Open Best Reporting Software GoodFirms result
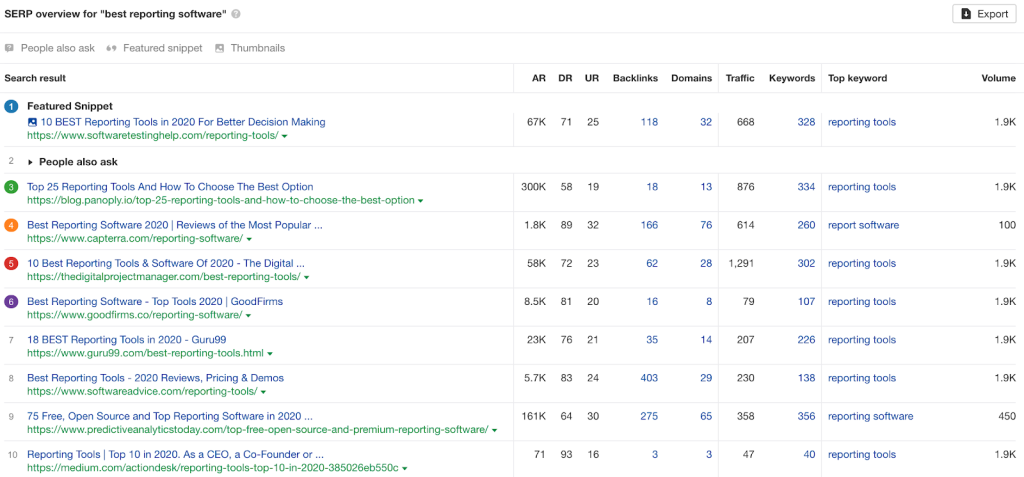 [x=155, y=302]
